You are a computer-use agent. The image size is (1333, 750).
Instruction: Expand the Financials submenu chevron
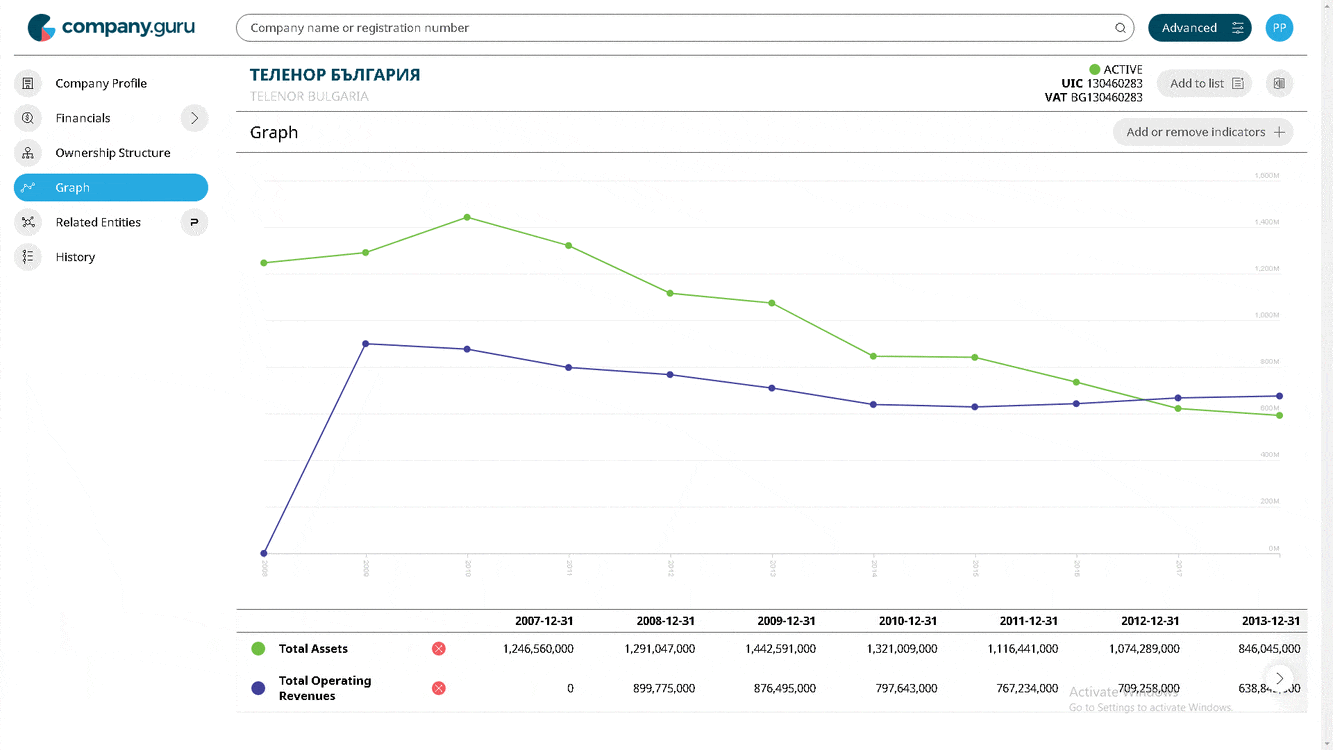click(194, 118)
